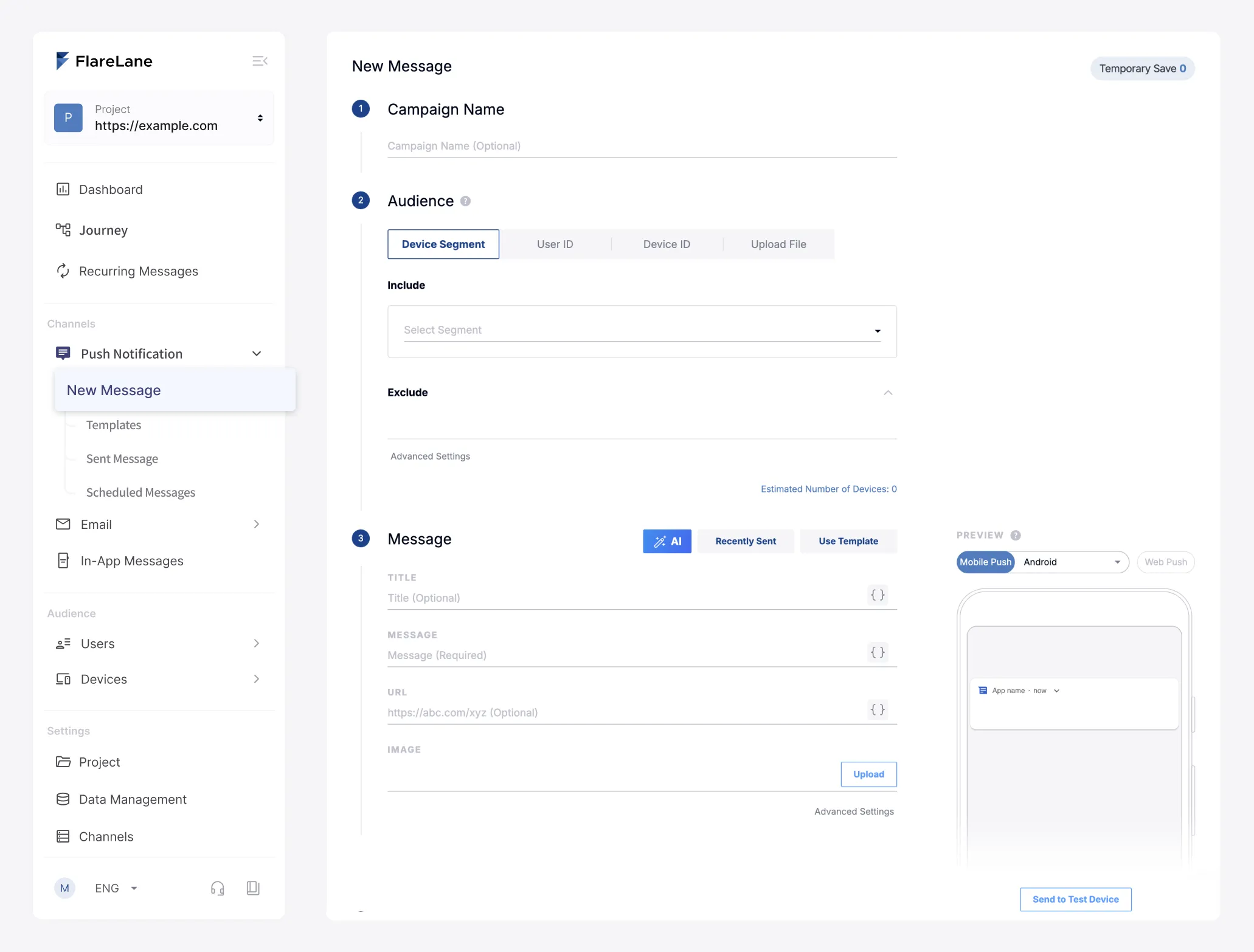Collapse the sidebar menu icon
Viewport: 1254px width, 952px height.
pyautogui.click(x=260, y=61)
